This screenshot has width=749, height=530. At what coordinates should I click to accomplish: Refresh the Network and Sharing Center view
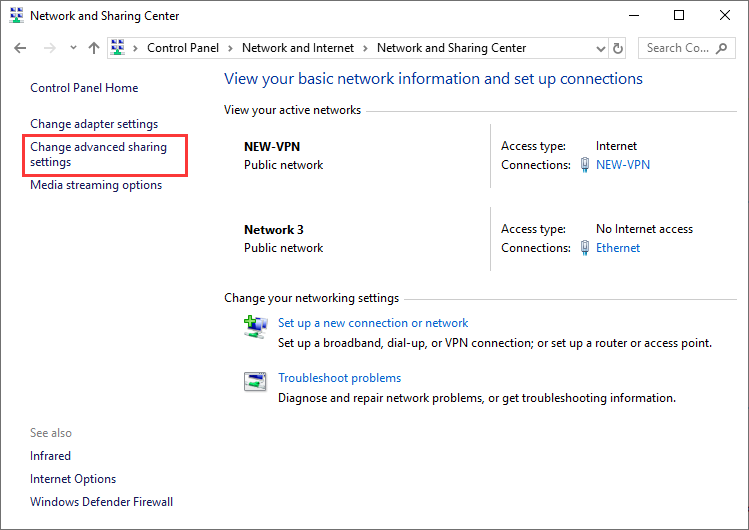coord(618,48)
